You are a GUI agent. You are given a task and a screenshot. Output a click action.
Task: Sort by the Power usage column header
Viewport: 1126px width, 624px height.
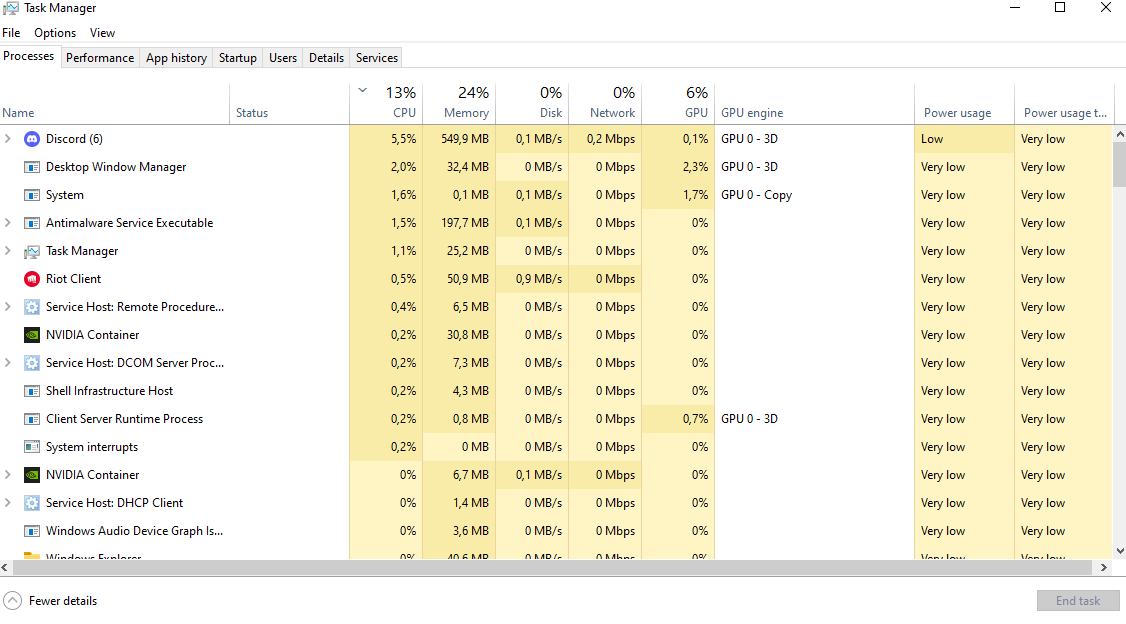tap(964, 104)
